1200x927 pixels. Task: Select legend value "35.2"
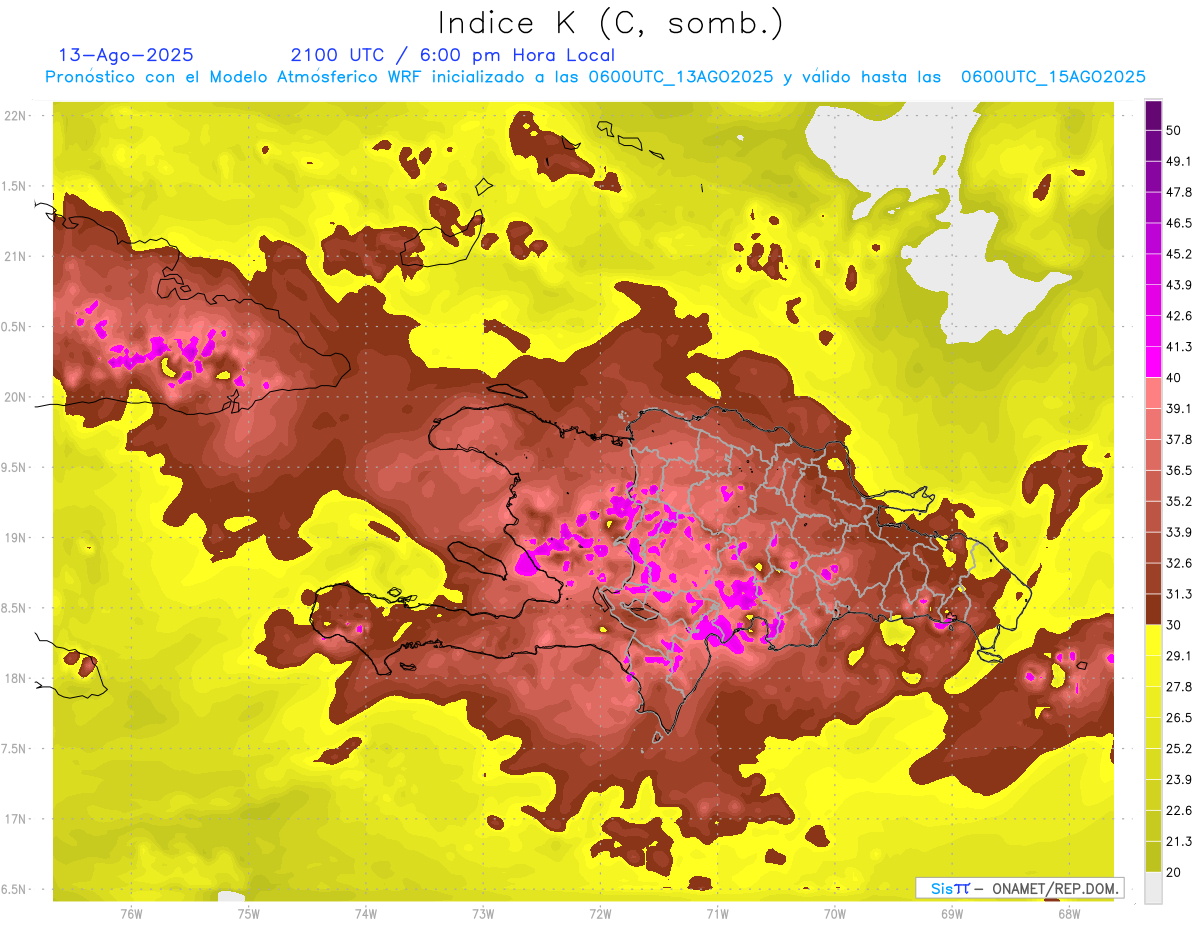tap(1179, 501)
